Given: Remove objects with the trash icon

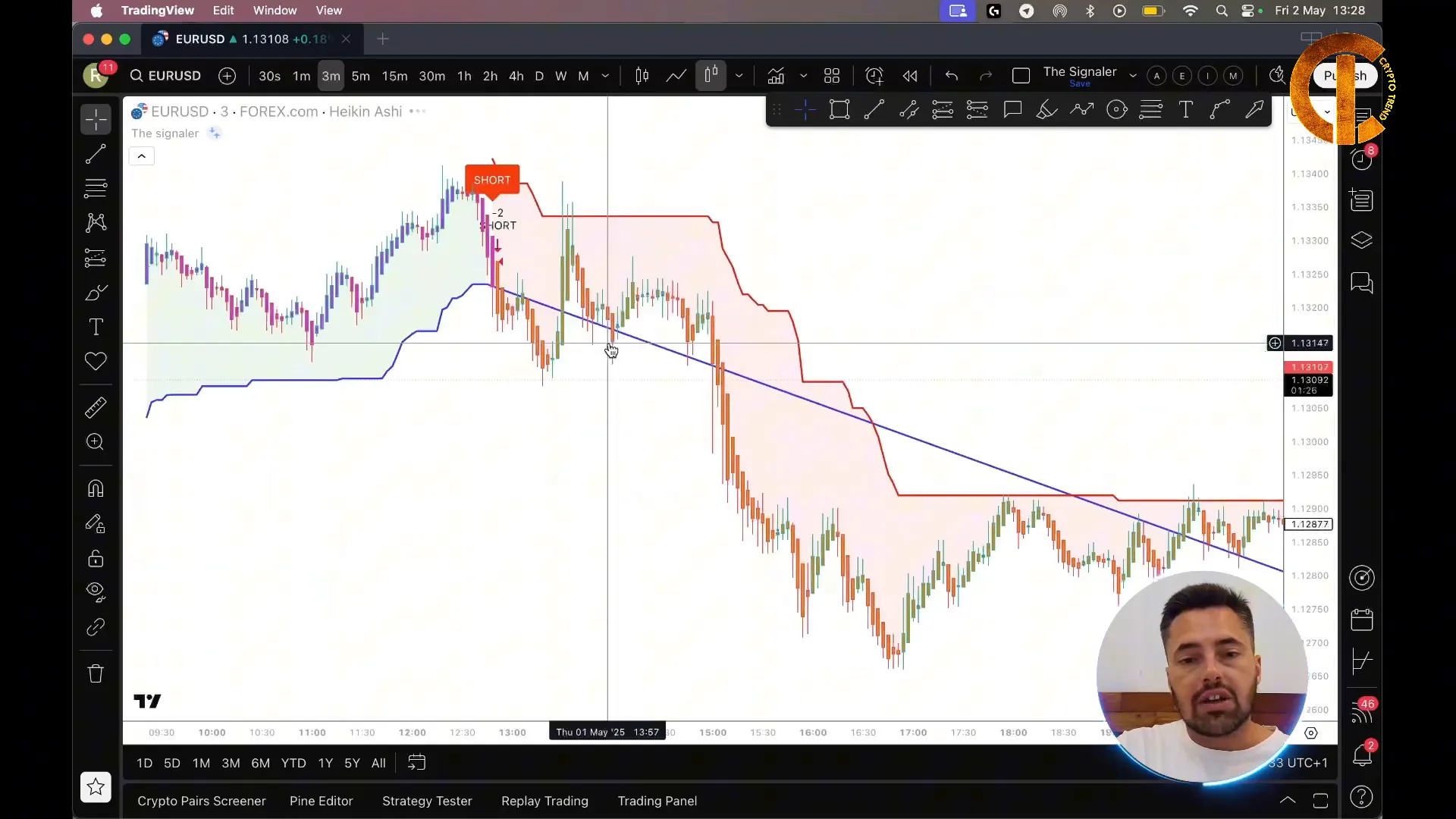Looking at the screenshot, I should [x=96, y=673].
